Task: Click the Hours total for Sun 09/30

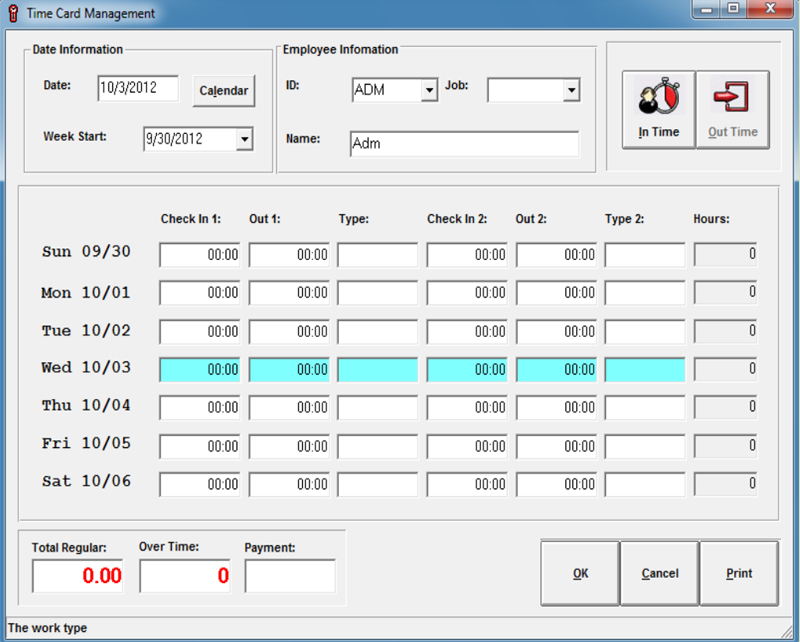Action: (x=726, y=255)
